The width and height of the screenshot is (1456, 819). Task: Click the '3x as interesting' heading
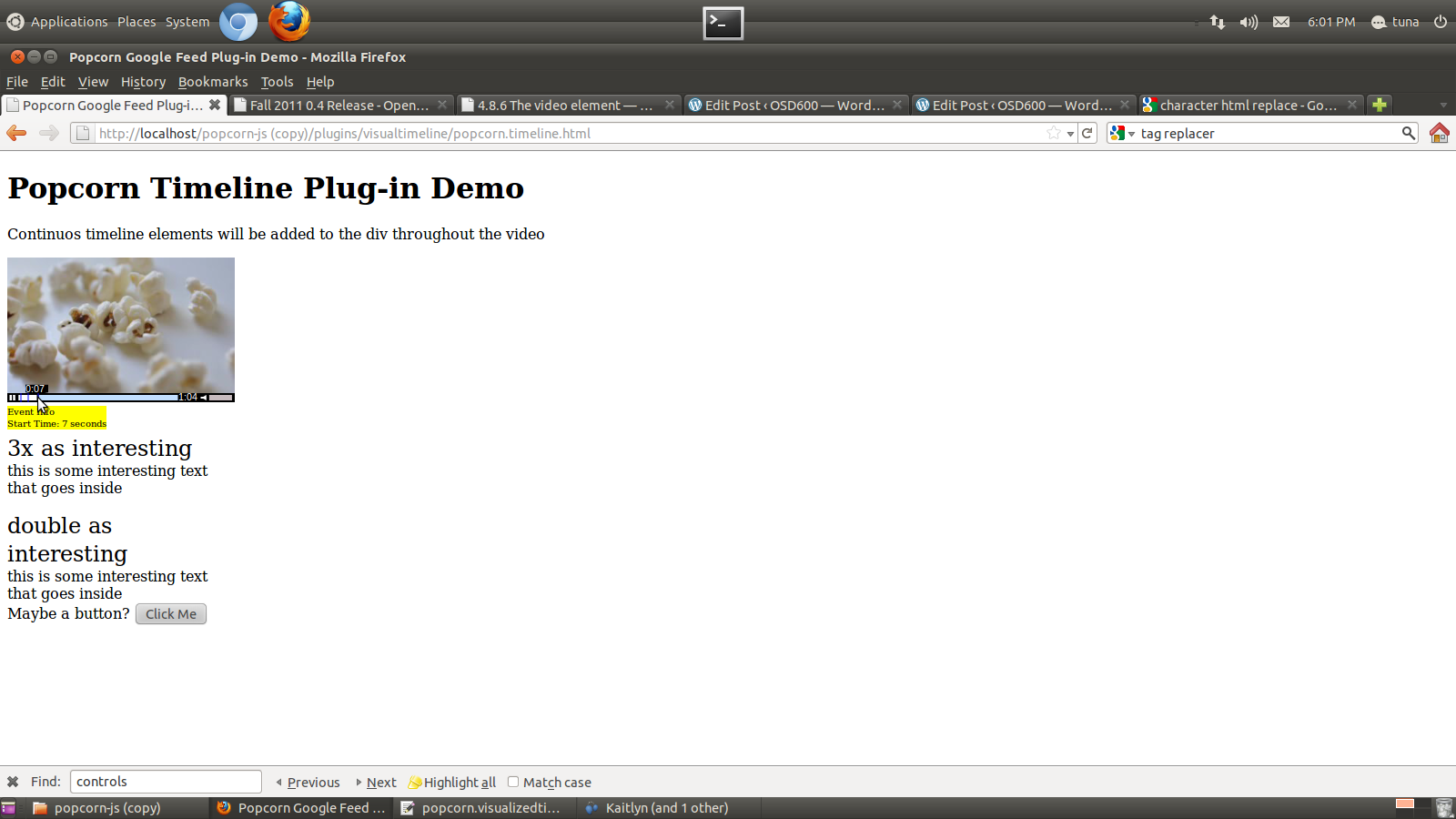pos(100,449)
